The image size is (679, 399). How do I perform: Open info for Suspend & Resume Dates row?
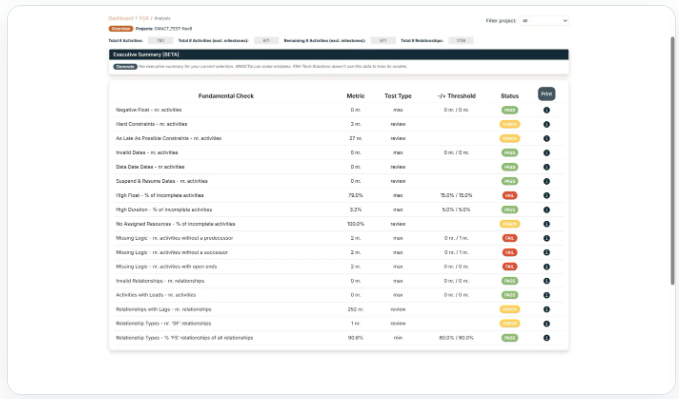point(546,182)
